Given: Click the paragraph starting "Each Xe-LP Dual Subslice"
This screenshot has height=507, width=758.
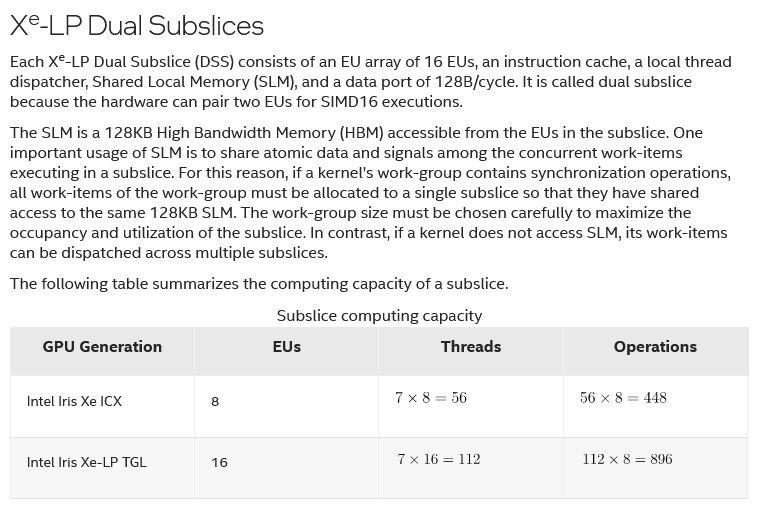Looking at the screenshot, I should (370, 81).
